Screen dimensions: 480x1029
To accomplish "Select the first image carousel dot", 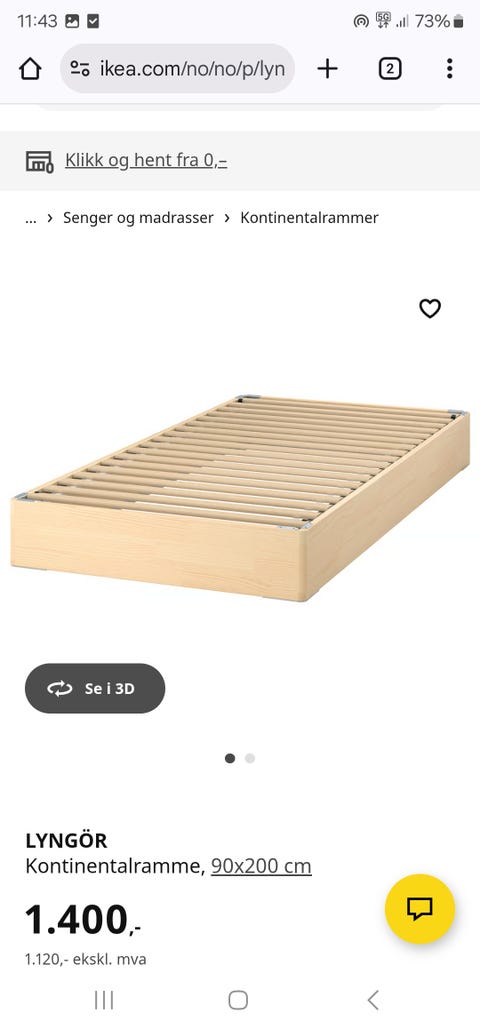I will click(230, 758).
